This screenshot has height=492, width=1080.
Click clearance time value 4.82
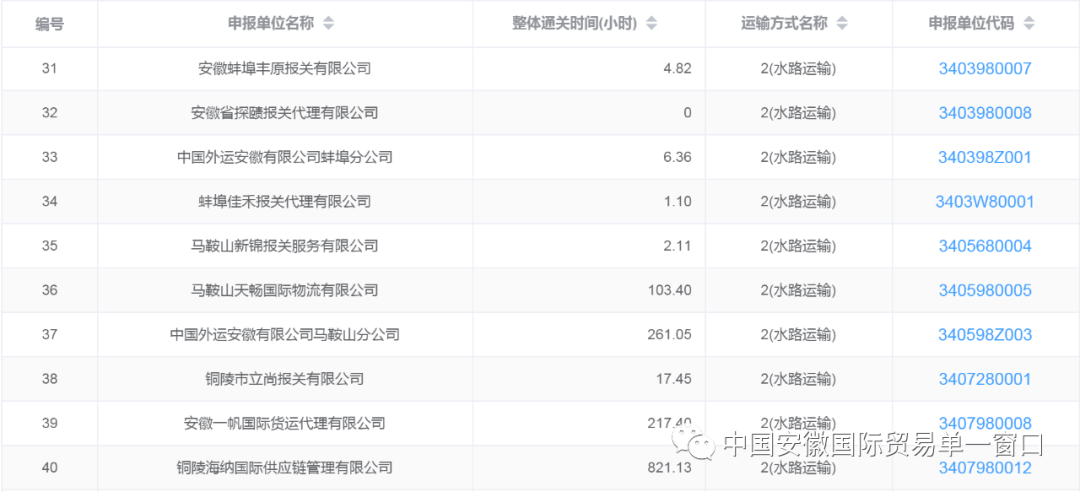coord(678,68)
